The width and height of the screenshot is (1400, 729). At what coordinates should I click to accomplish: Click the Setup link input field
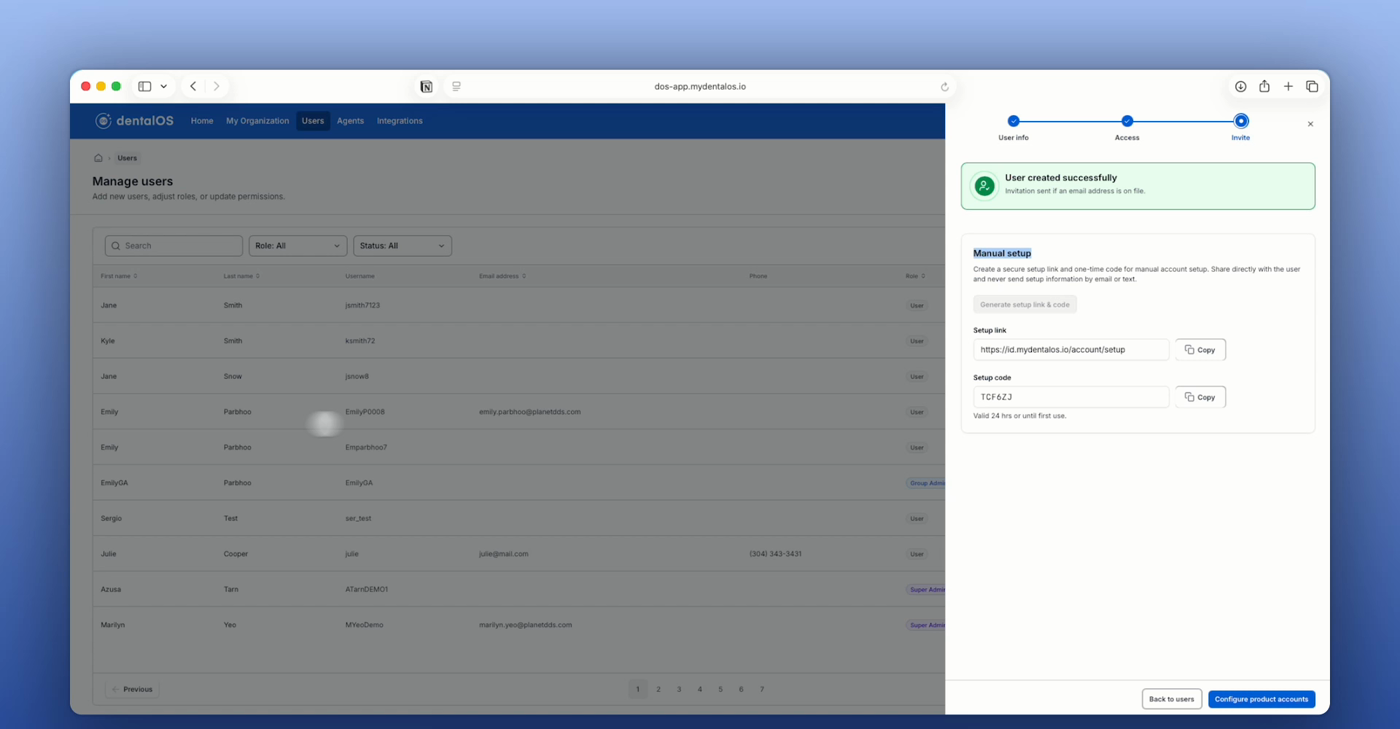click(x=1071, y=350)
